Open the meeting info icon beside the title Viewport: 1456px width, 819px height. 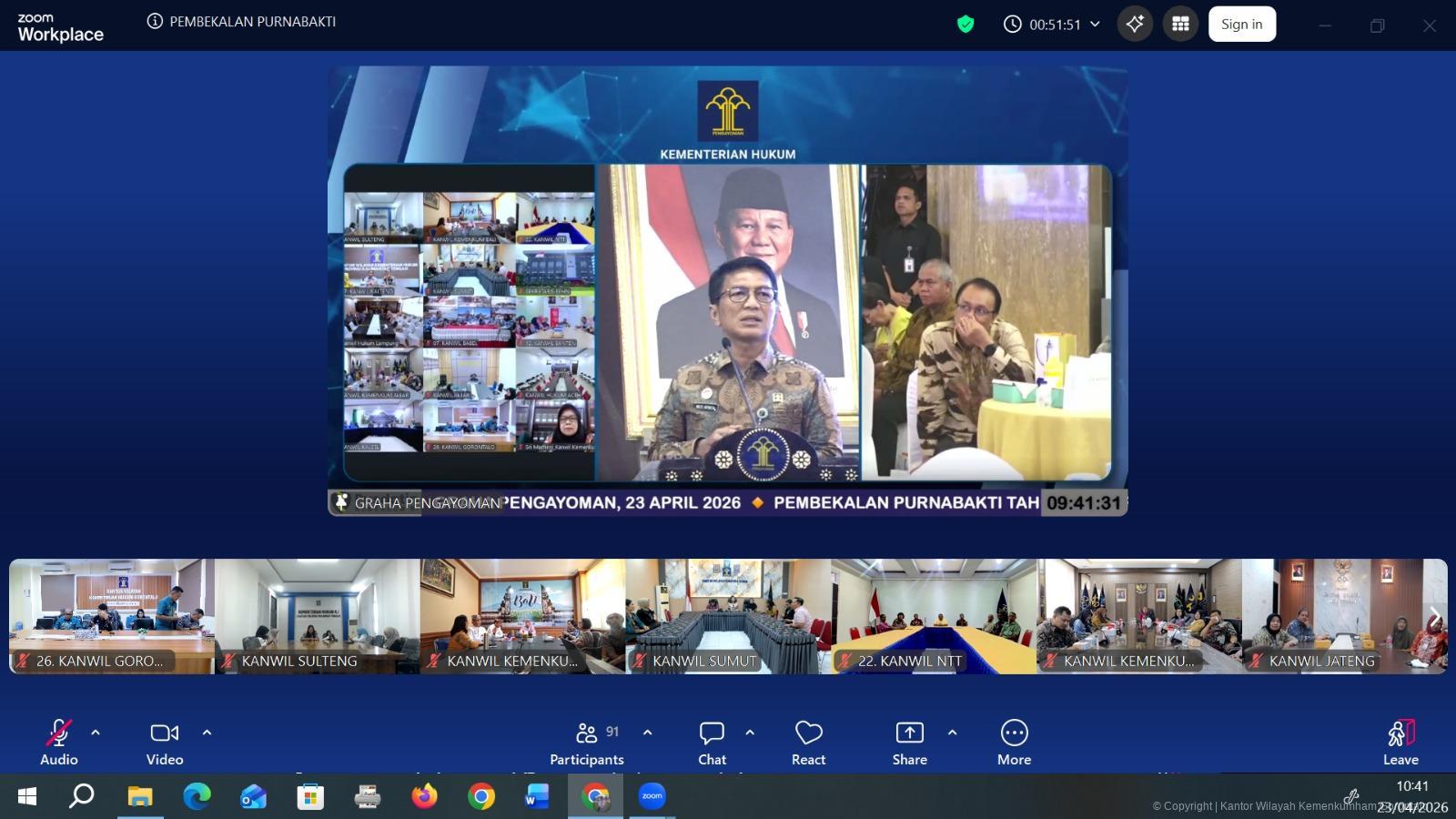click(155, 21)
